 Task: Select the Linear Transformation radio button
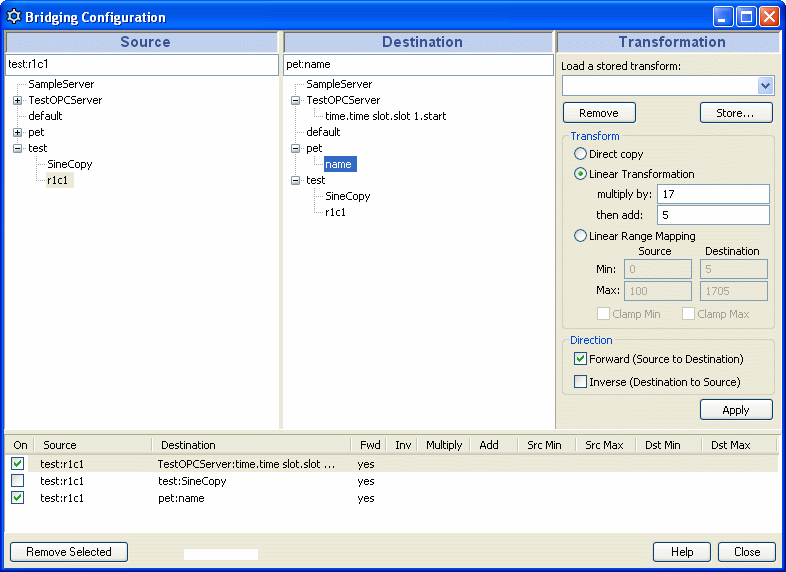pyautogui.click(x=580, y=174)
